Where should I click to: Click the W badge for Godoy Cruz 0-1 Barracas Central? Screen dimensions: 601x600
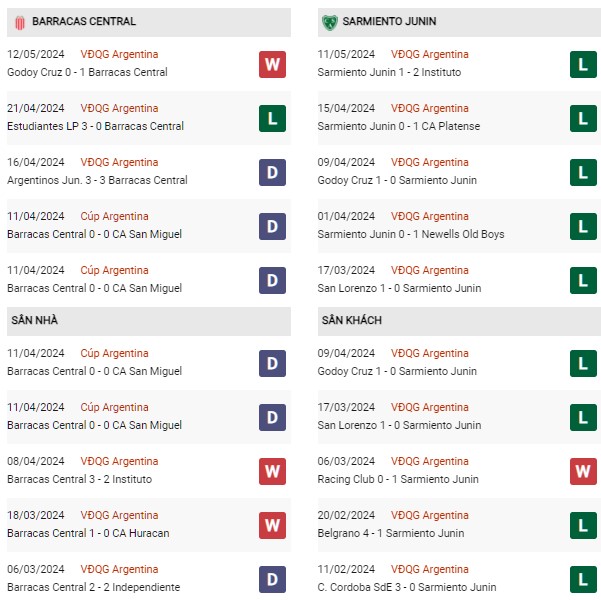[272, 64]
